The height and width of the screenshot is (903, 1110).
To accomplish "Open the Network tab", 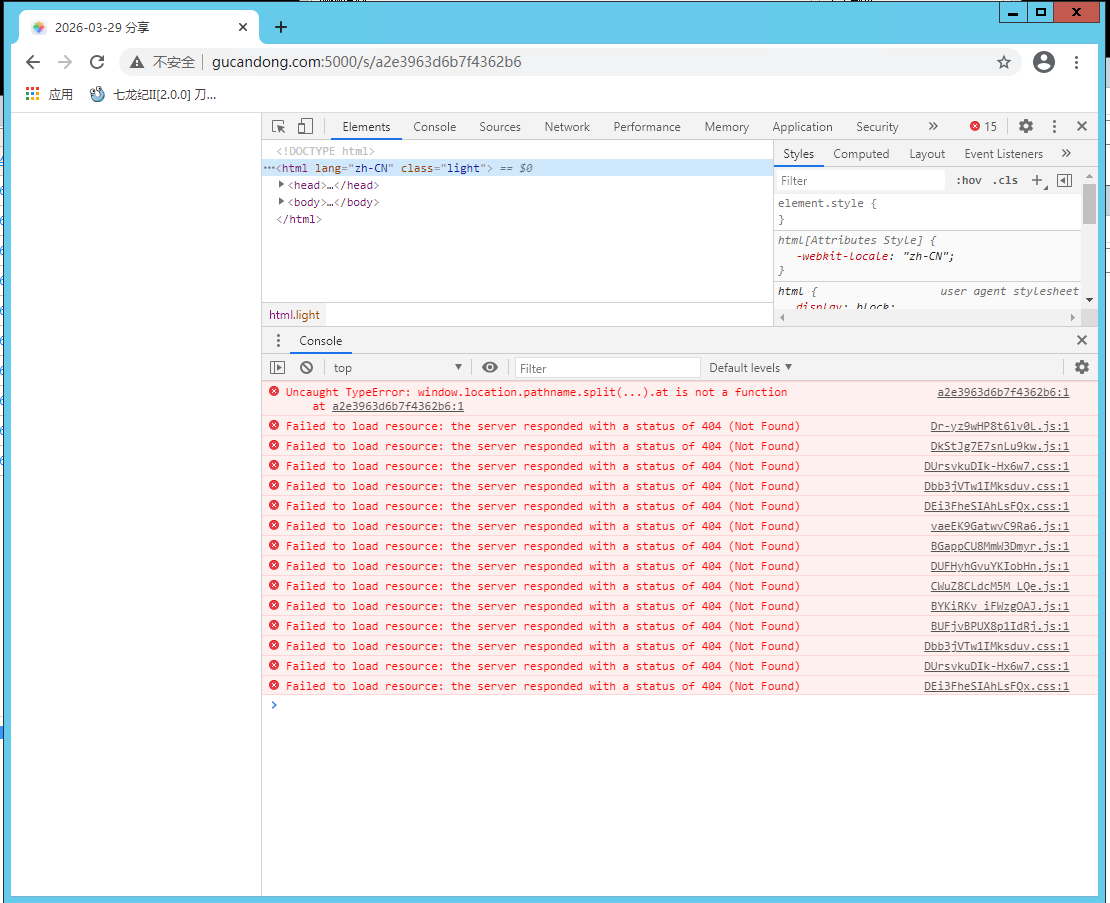I will 567,127.
